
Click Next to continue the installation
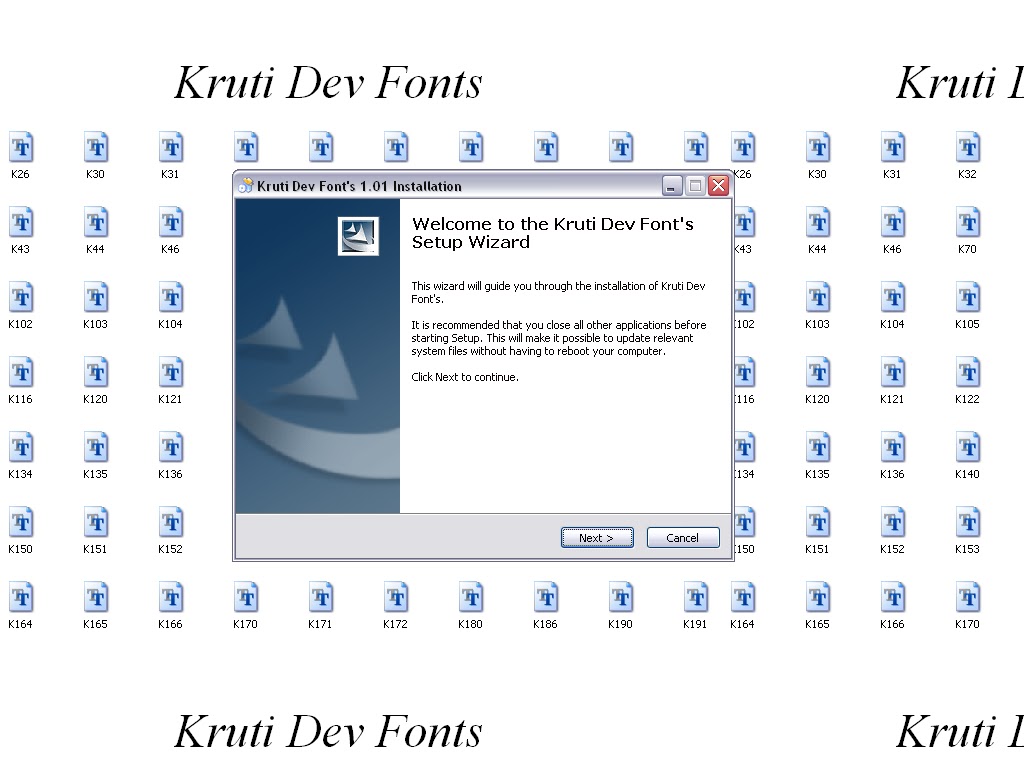[x=596, y=537]
